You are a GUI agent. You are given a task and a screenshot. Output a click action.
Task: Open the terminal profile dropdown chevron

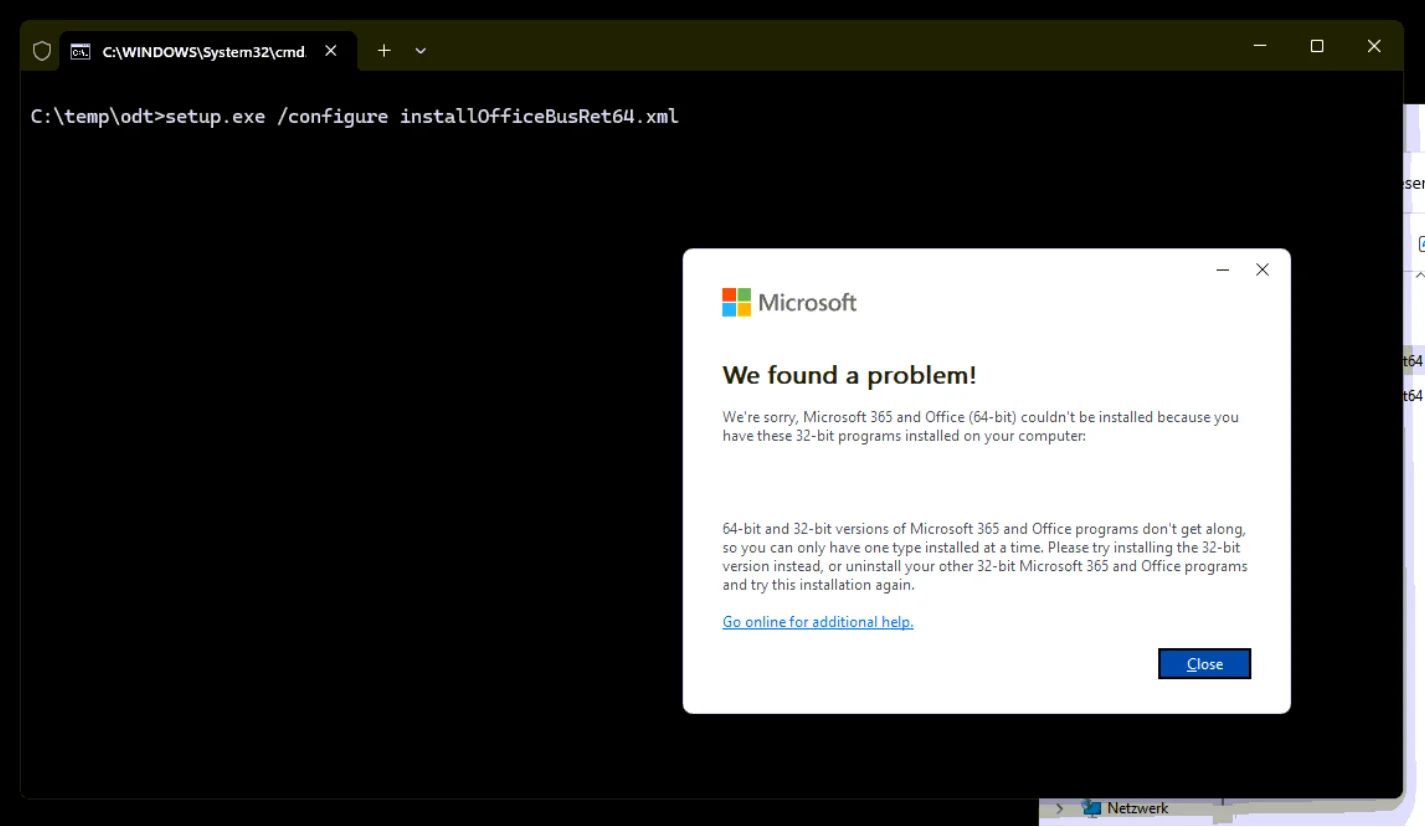pyautogui.click(x=420, y=50)
